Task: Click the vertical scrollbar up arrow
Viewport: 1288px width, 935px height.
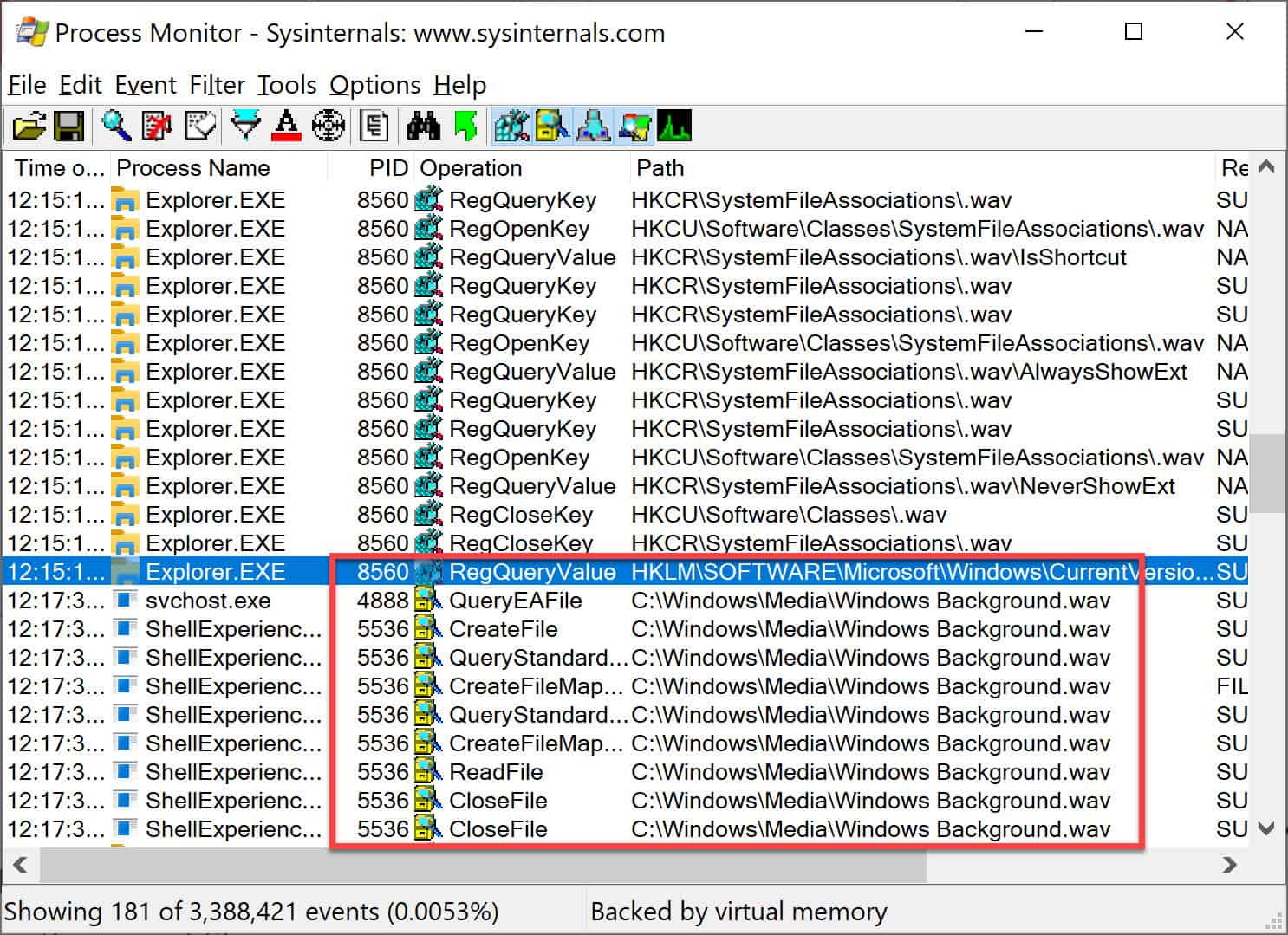Action: [1266, 167]
